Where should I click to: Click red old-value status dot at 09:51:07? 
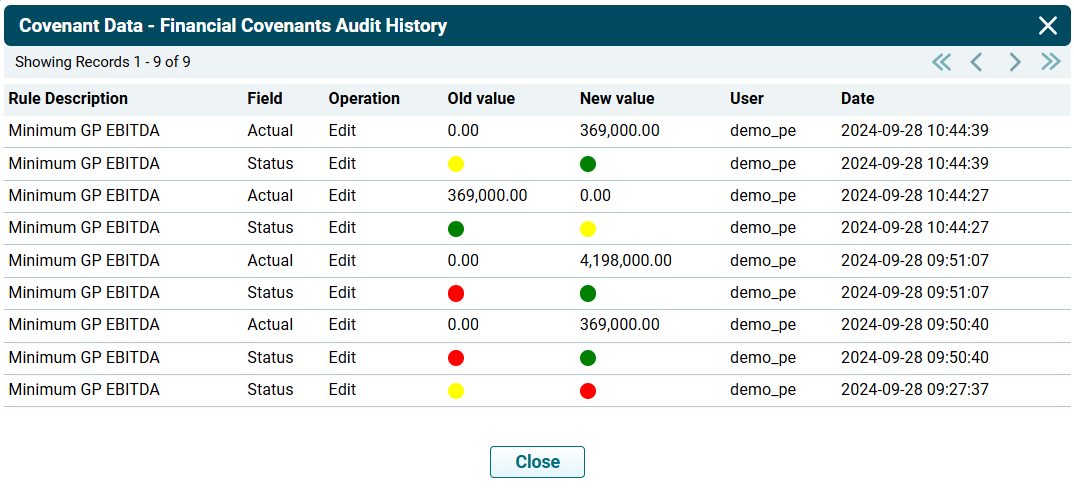(456, 293)
